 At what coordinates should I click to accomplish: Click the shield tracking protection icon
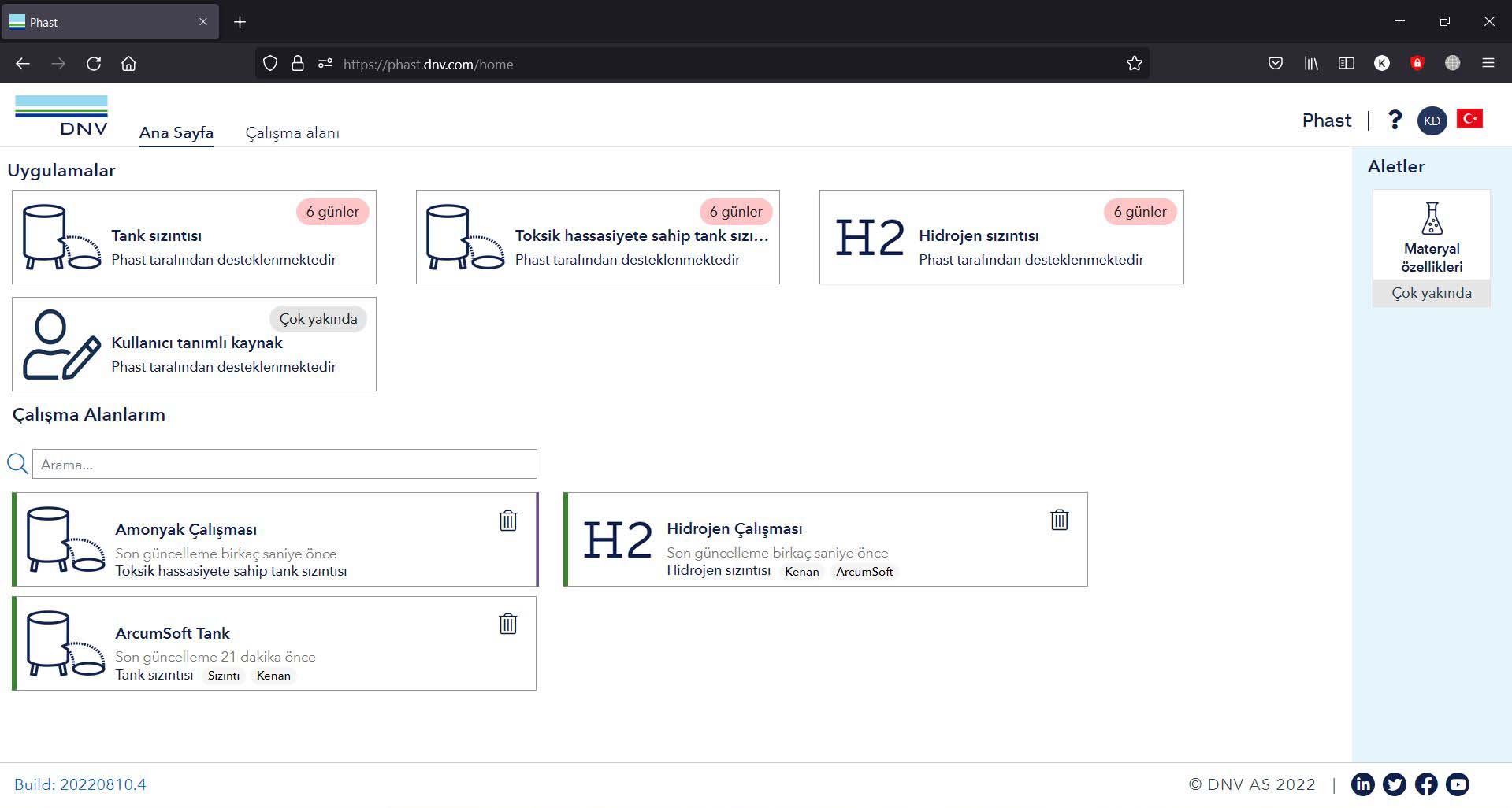click(x=270, y=64)
